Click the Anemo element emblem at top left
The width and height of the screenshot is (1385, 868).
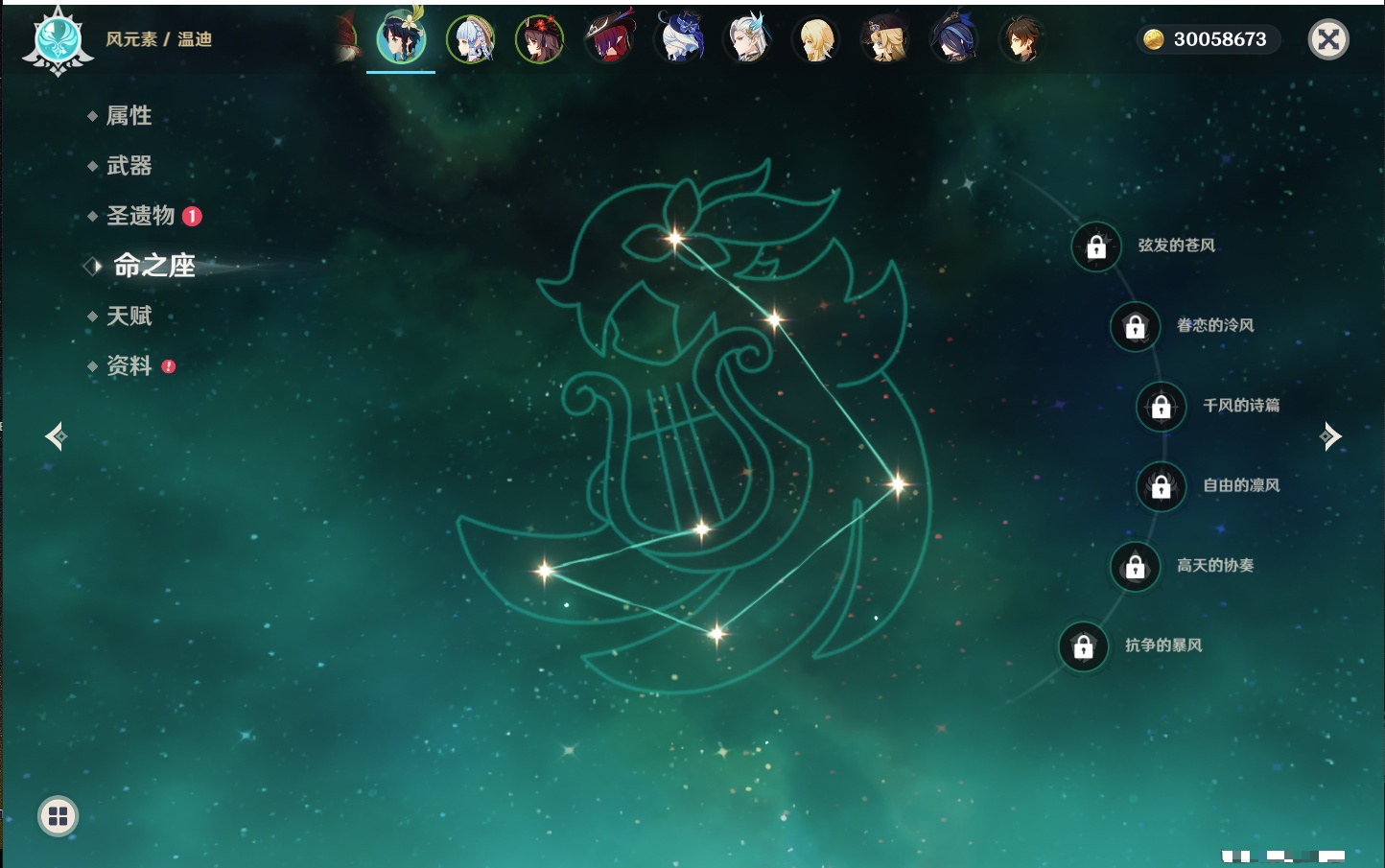tap(58, 41)
